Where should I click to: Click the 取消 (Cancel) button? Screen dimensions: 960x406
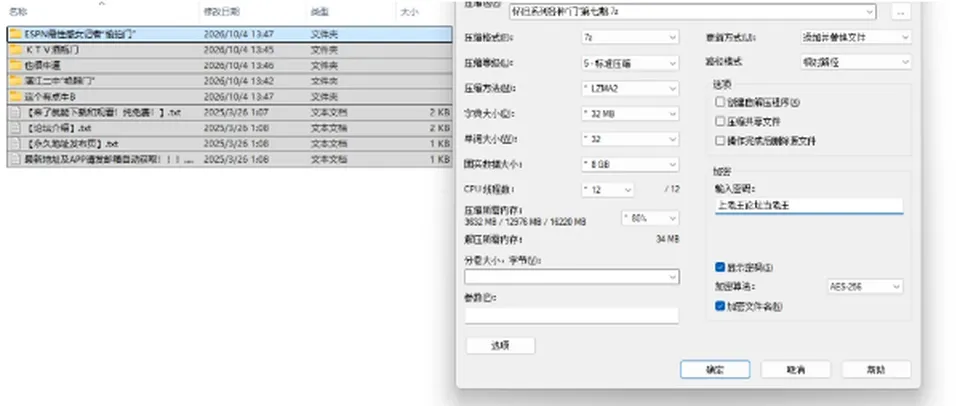(x=795, y=369)
